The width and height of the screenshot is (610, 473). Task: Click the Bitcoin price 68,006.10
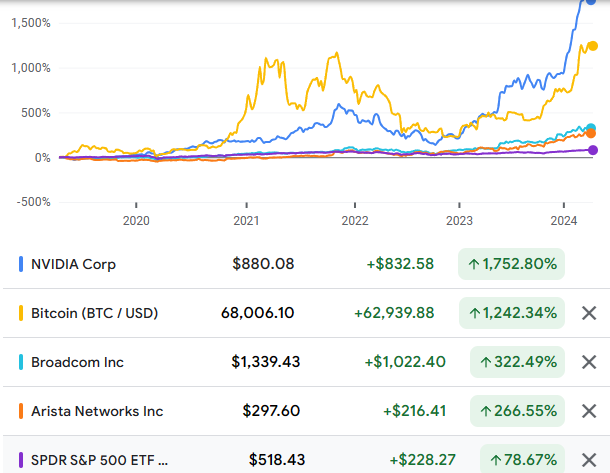(x=258, y=313)
